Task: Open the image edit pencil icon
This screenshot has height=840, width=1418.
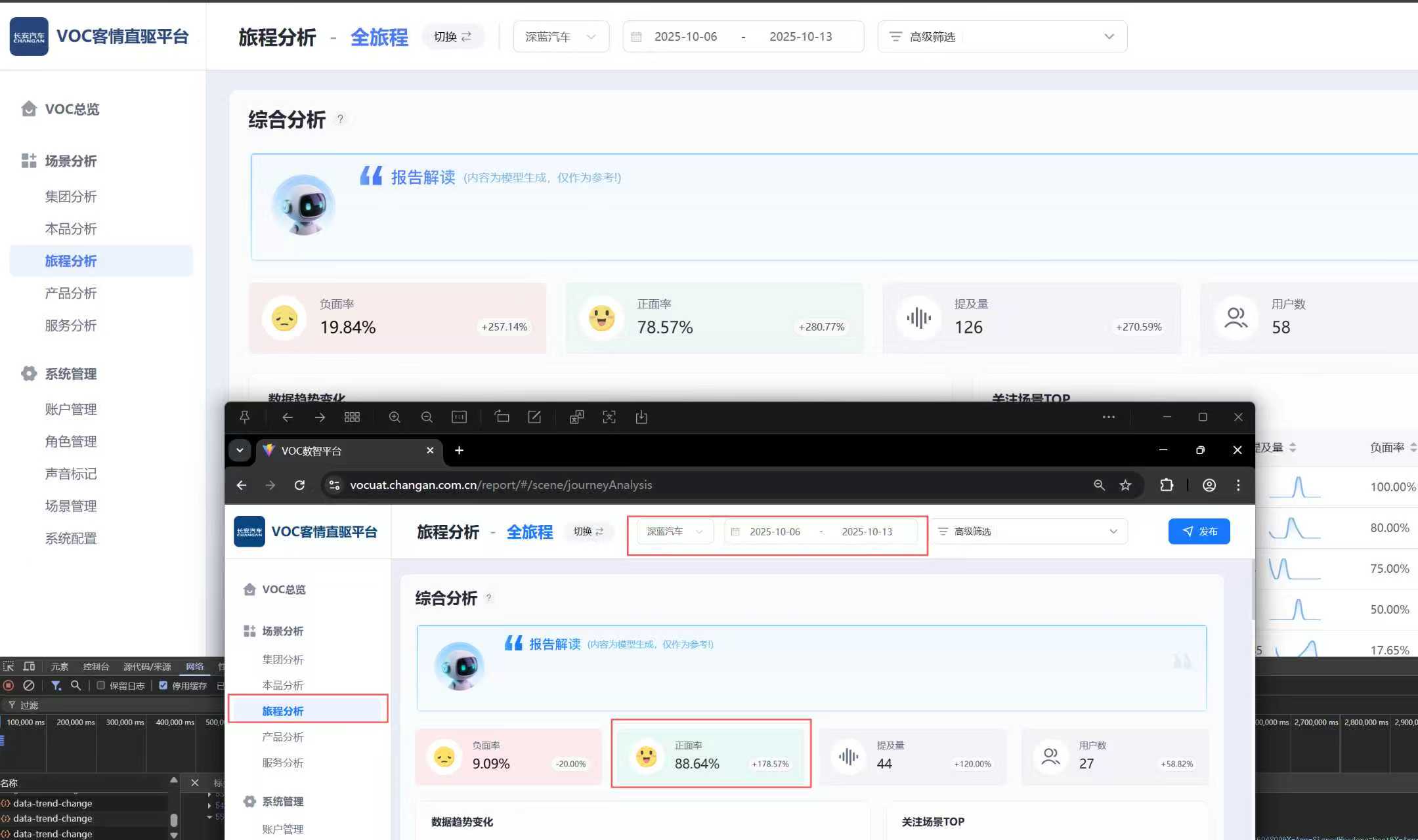Action: 534,417
